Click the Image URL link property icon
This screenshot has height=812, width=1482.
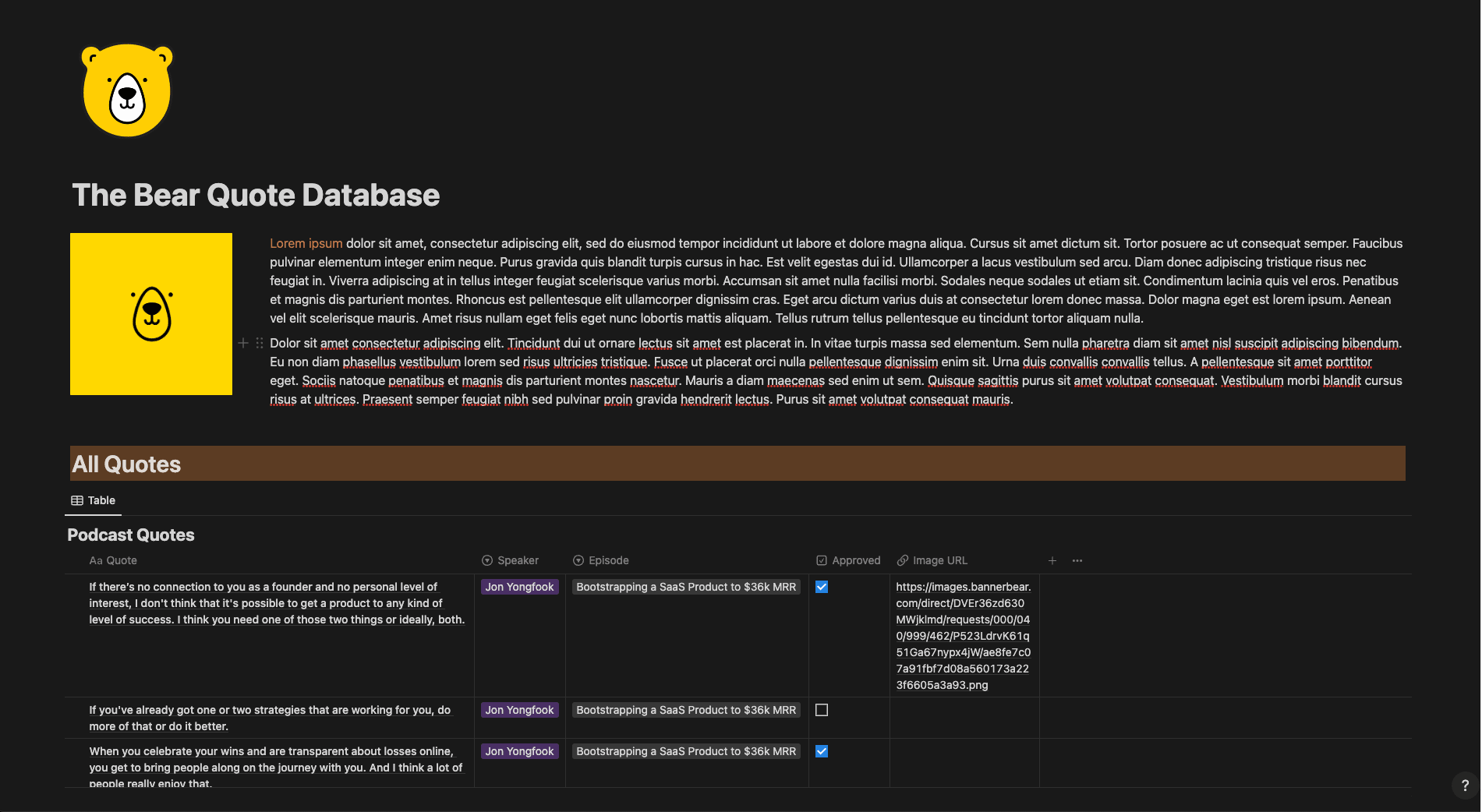pos(903,560)
